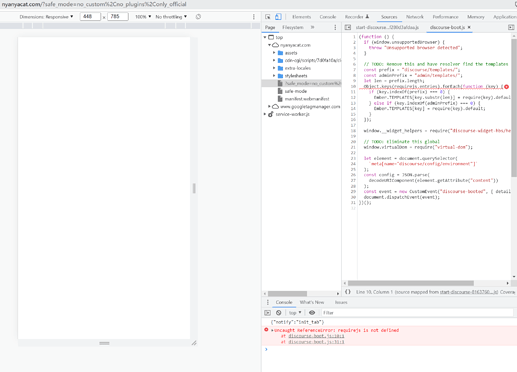517x372 pixels.
Task: Open discourse-boot.js:10:1 stack link
Action: point(316,336)
